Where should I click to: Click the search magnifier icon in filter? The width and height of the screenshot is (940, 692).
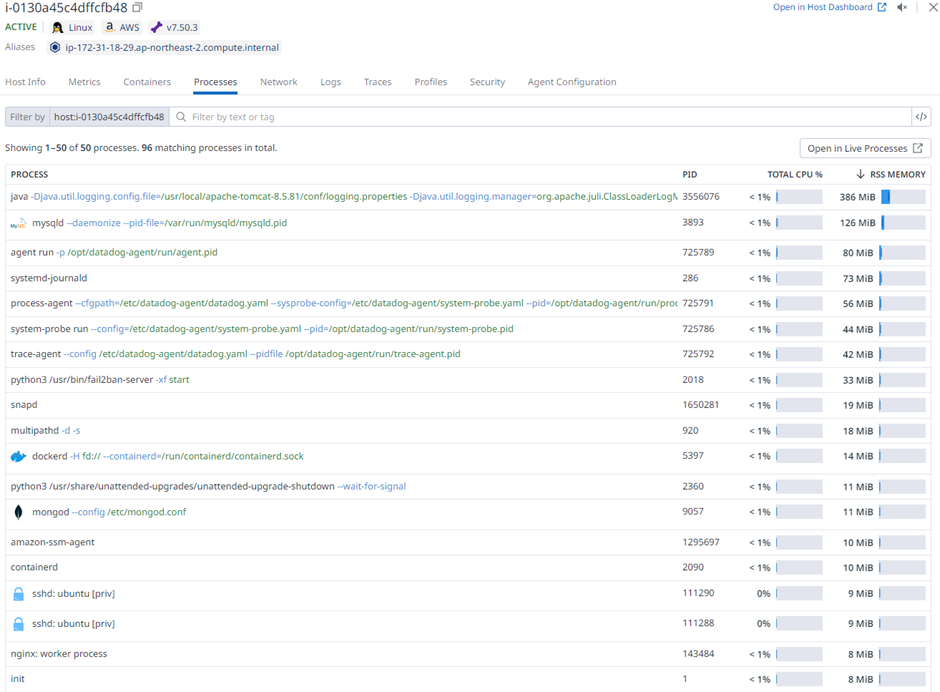click(180, 117)
